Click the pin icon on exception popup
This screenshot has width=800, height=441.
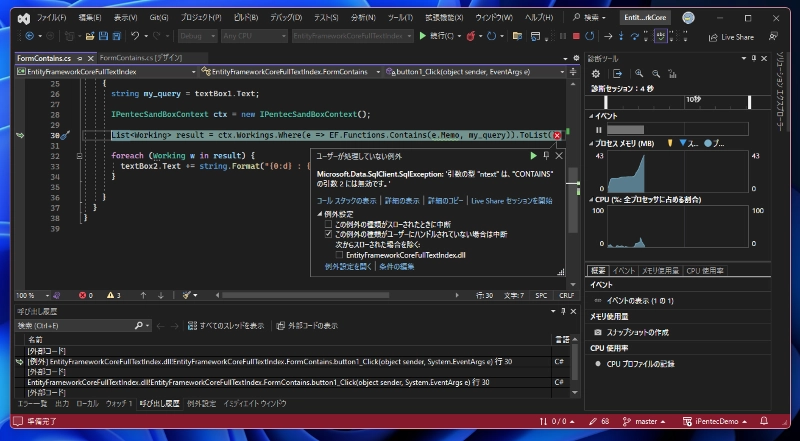tap(546, 156)
